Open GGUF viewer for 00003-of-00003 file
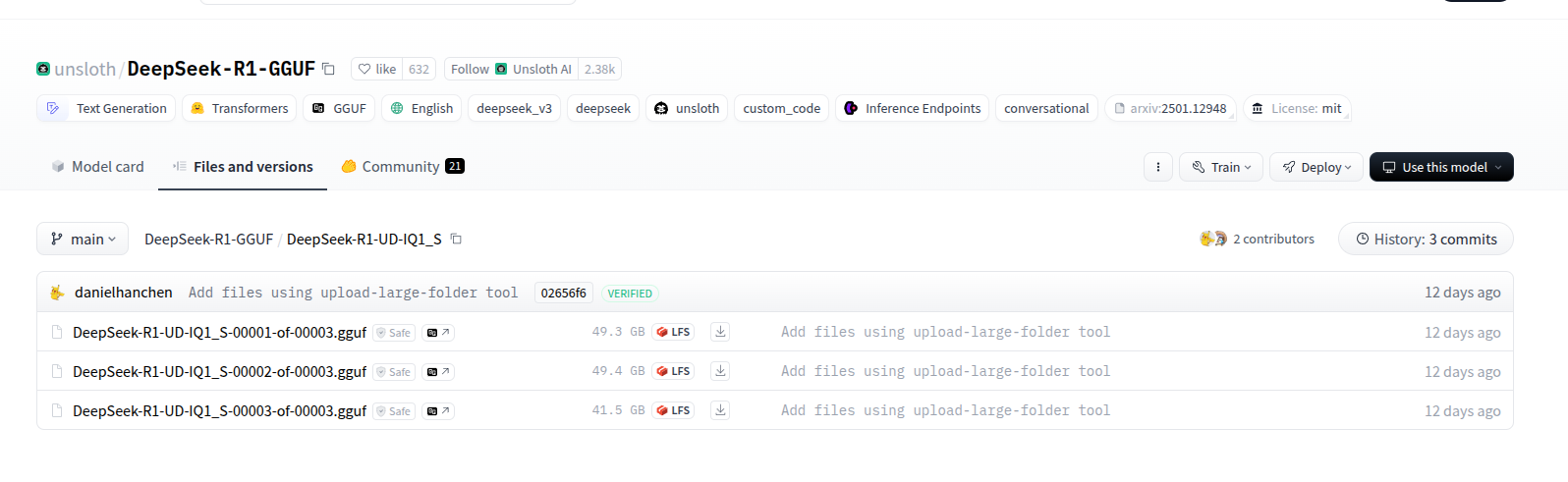This screenshot has width=1568, height=482. click(438, 411)
